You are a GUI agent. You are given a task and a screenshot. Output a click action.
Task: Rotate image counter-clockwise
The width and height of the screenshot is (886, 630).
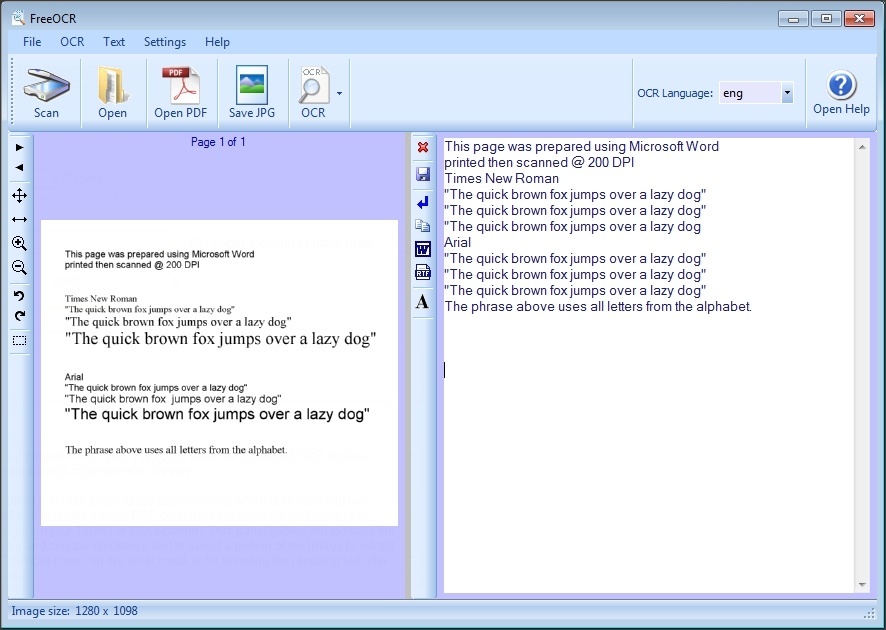click(20, 296)
